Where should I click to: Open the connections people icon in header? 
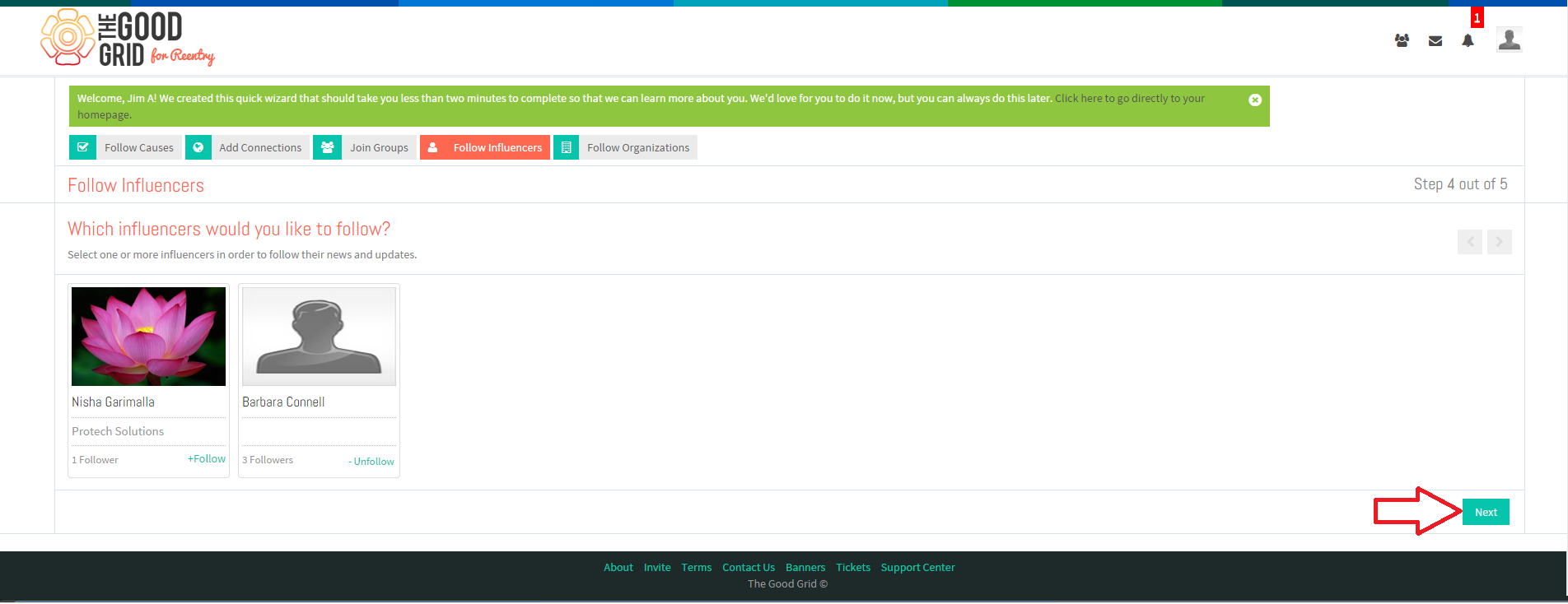1402,40
